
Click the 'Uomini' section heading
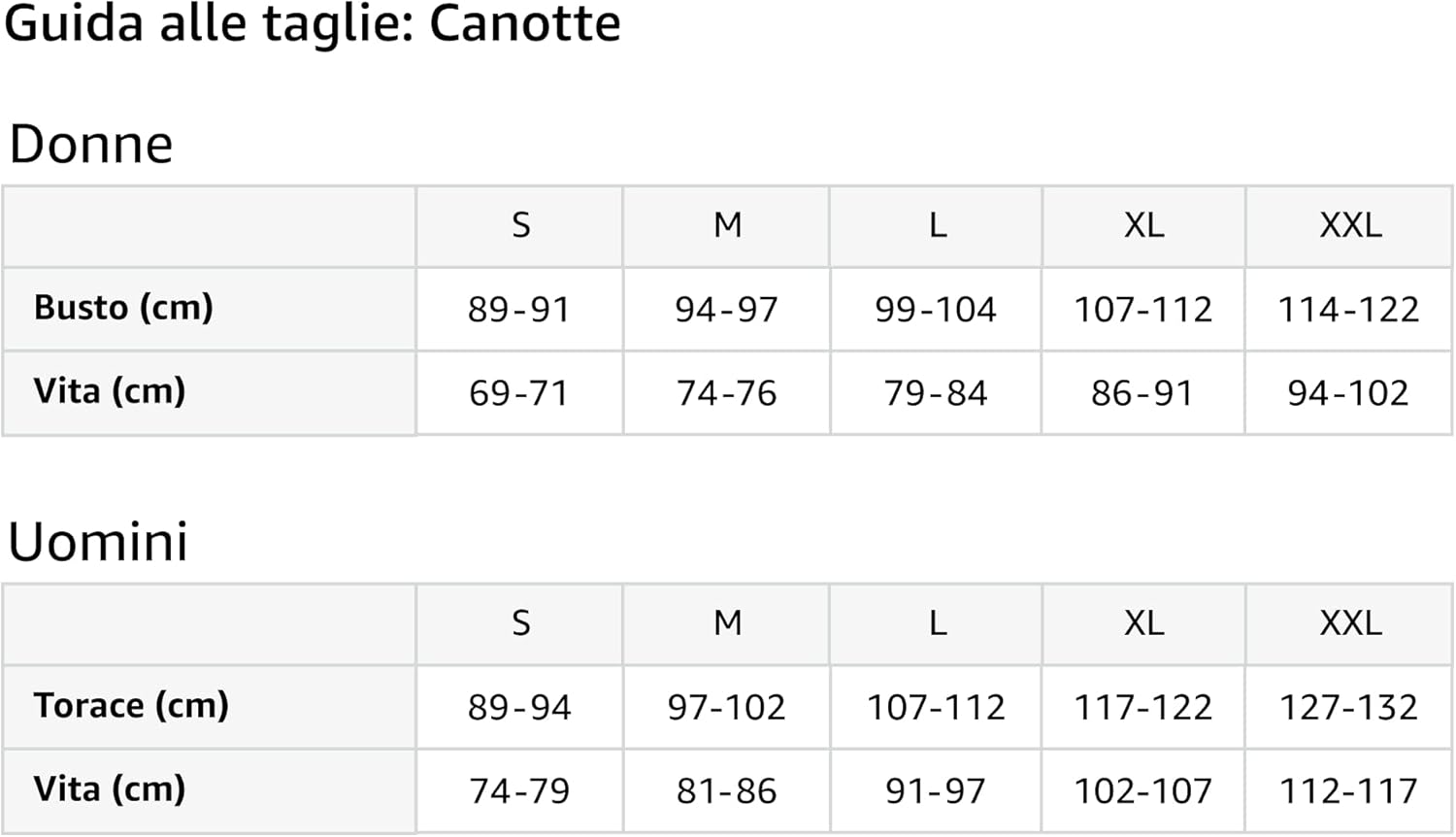[98, 542]
